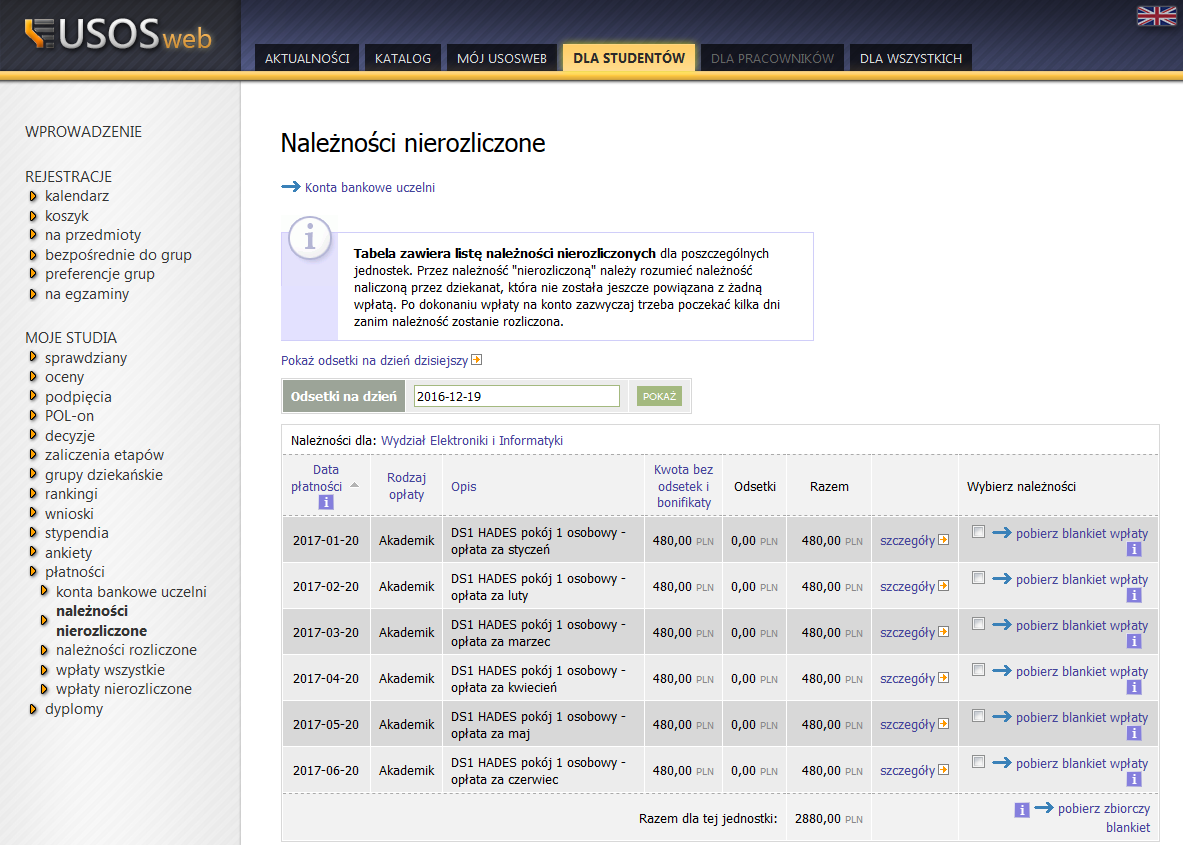Open wpłaty wszystkie in the sidebar
Image resolution: width=1183 pixels, height=845 pixels.
point(110,670)
